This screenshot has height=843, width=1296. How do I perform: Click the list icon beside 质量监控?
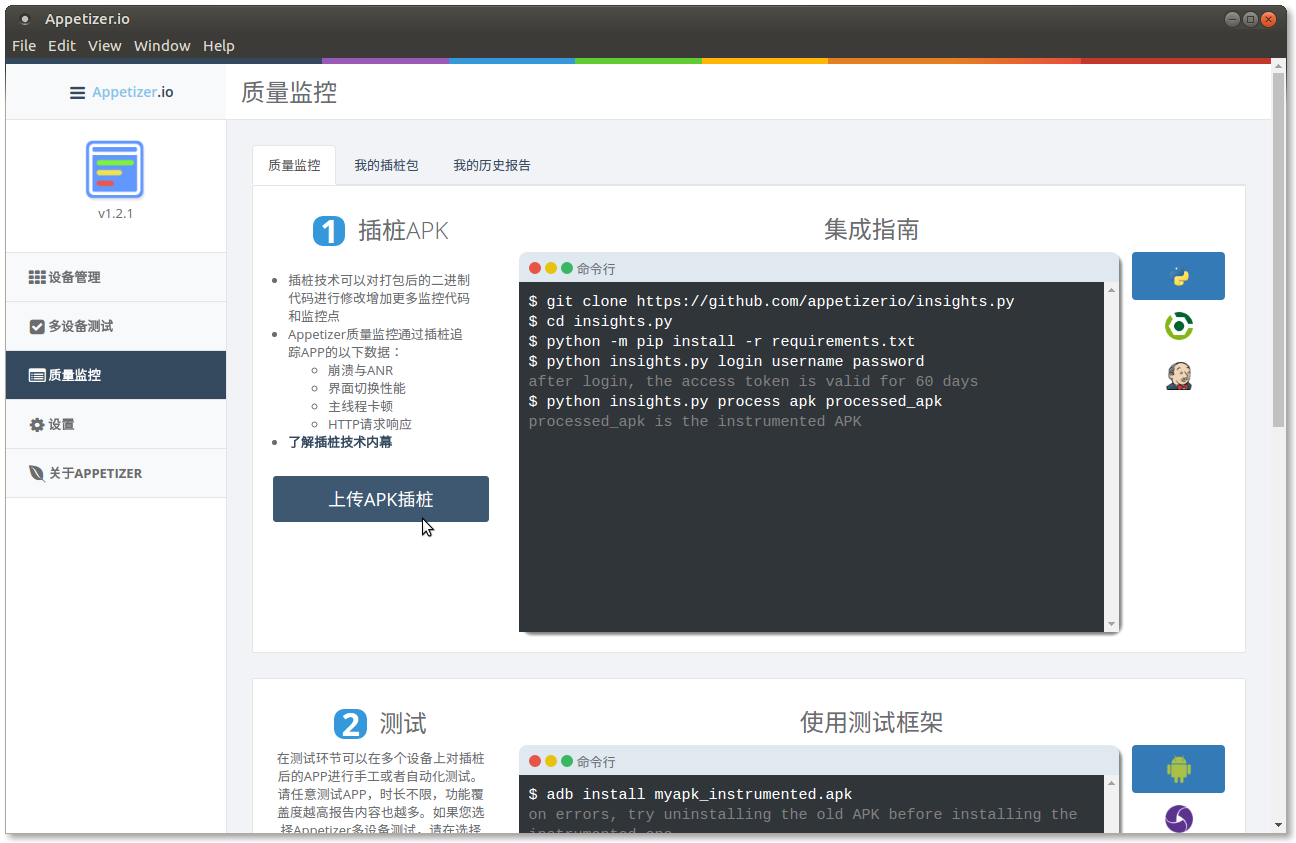pyautogui.click(x=37, y=376)
